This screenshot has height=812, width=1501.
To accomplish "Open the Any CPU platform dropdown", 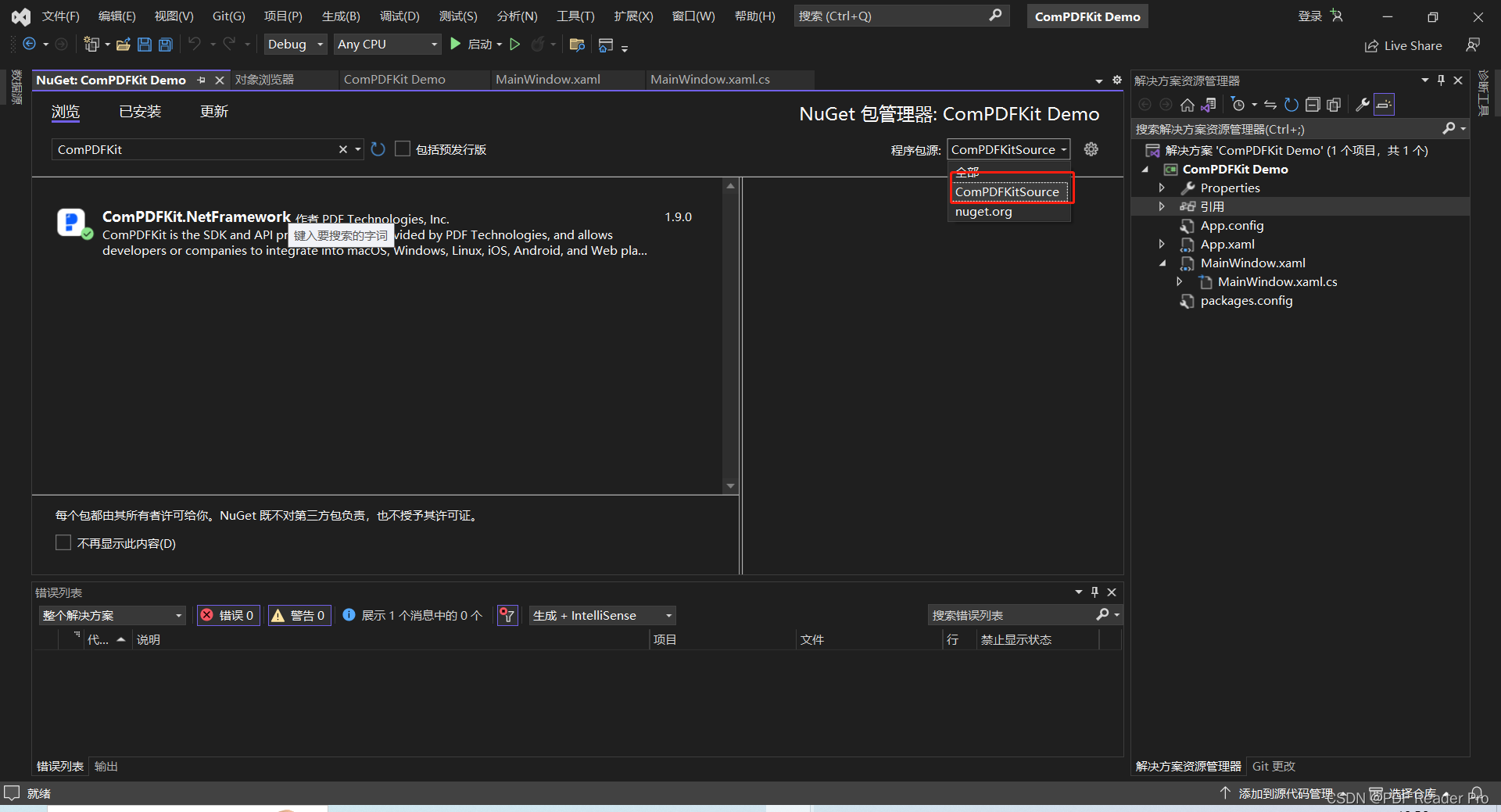I will click(387, 45).
